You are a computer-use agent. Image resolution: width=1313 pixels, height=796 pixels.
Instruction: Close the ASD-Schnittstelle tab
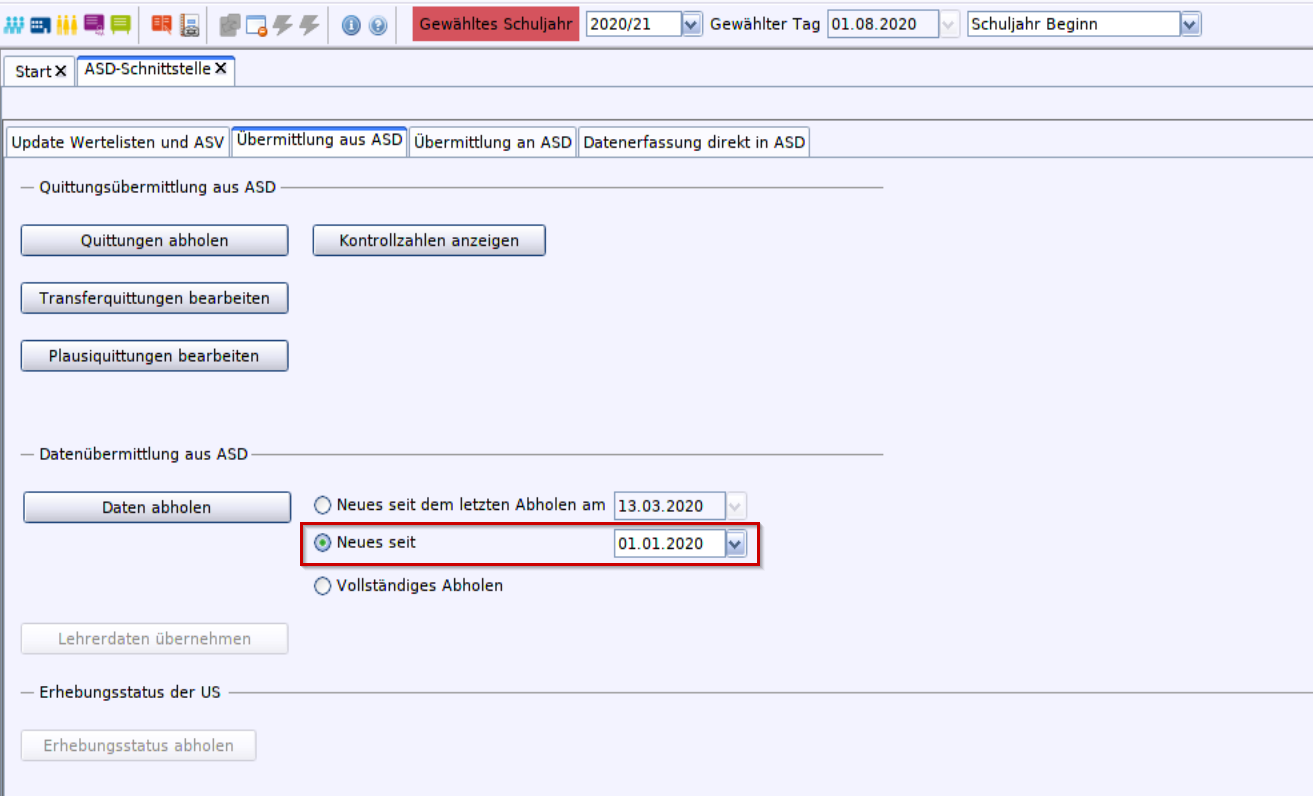click(221, 69)
